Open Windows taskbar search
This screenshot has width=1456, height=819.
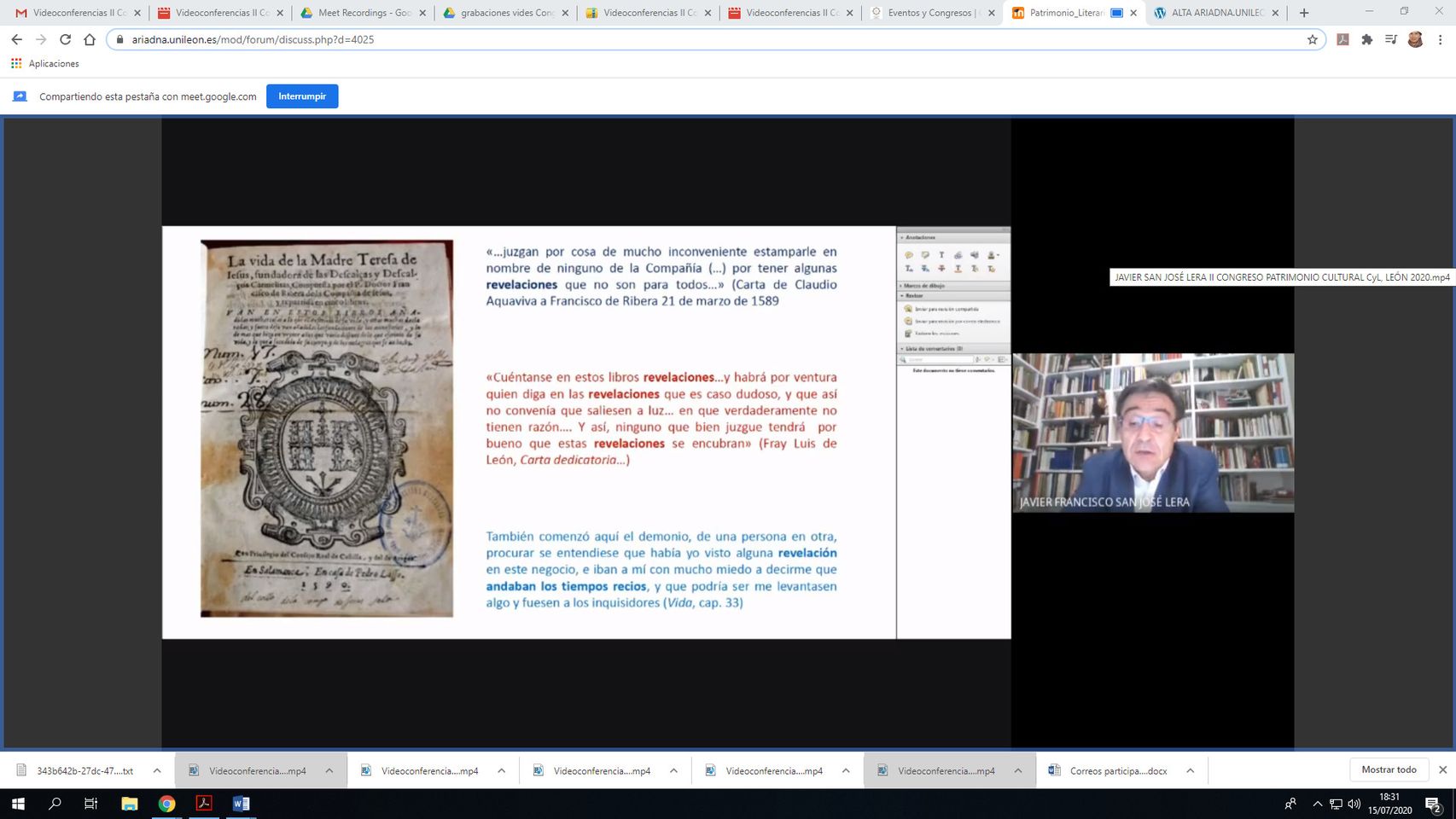[x=55, y=804]
